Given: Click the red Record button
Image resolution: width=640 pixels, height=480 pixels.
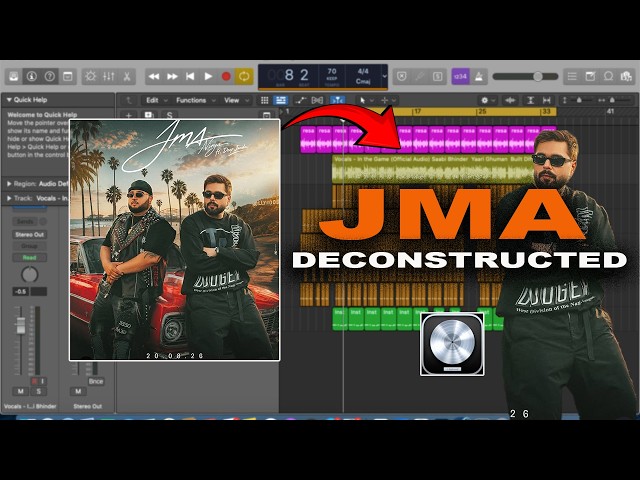Looking at the screenshot, I should [226, 76].
